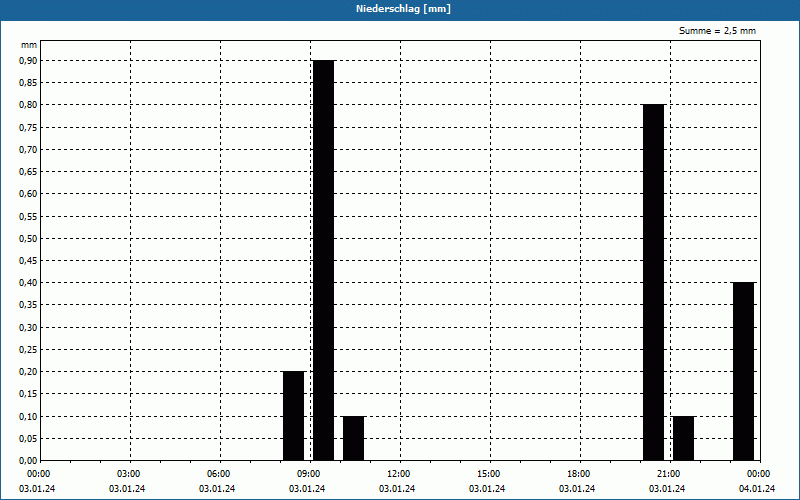
Task: Click the 0,50 y-axis label
Action: point(28,238)
